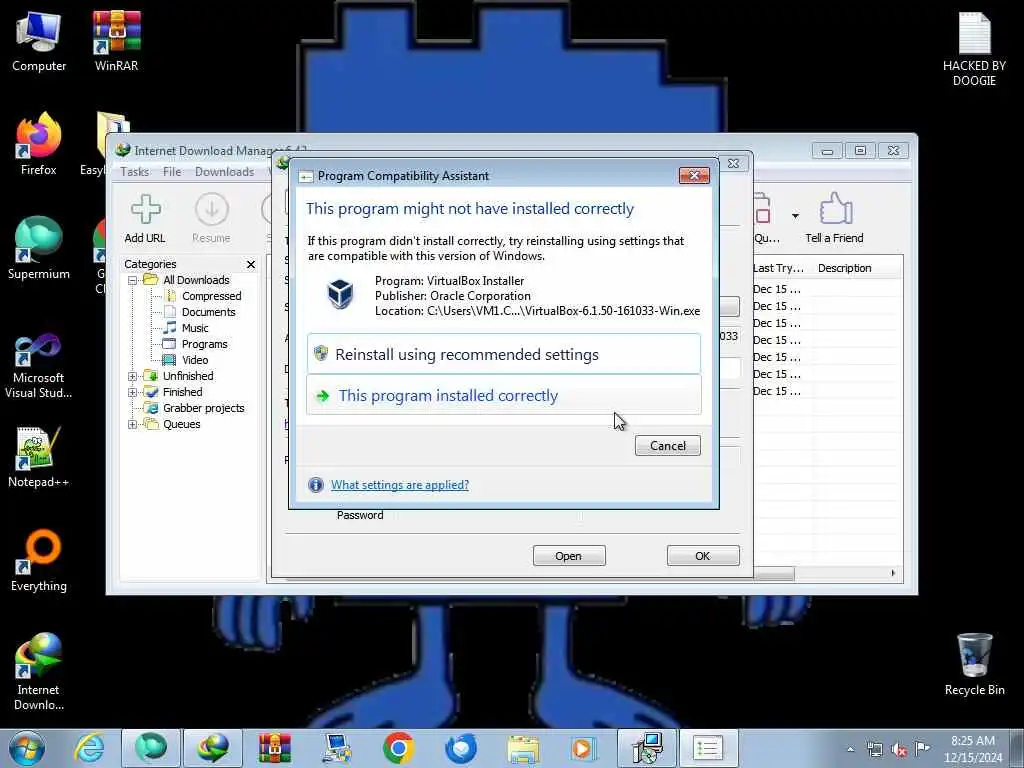Open the Tasks menu in IDM
Viewport: 1024px width, 768px height.
click(135, 172)
